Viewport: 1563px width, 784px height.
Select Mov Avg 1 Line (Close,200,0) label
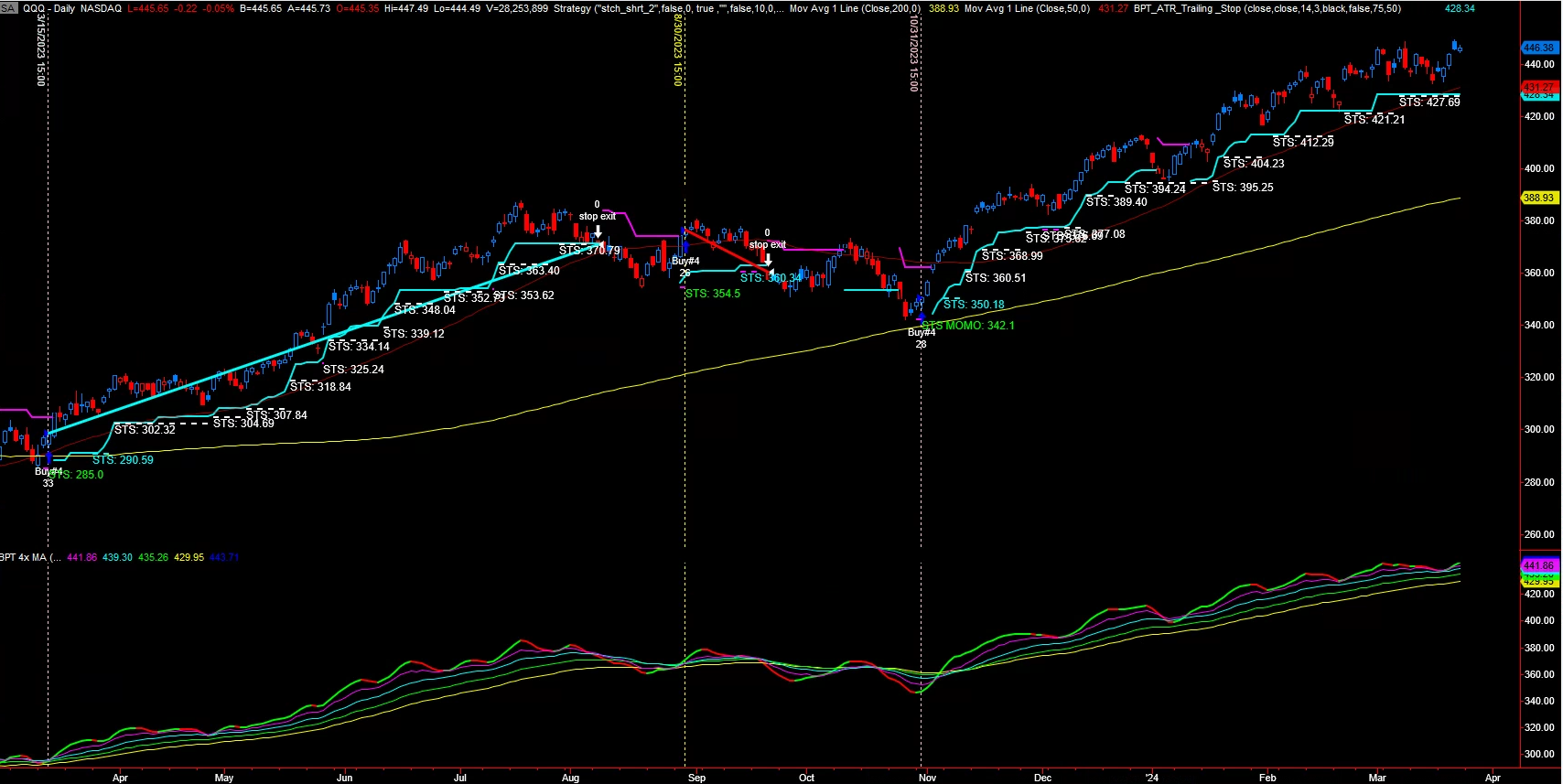(x=855, y=8)
